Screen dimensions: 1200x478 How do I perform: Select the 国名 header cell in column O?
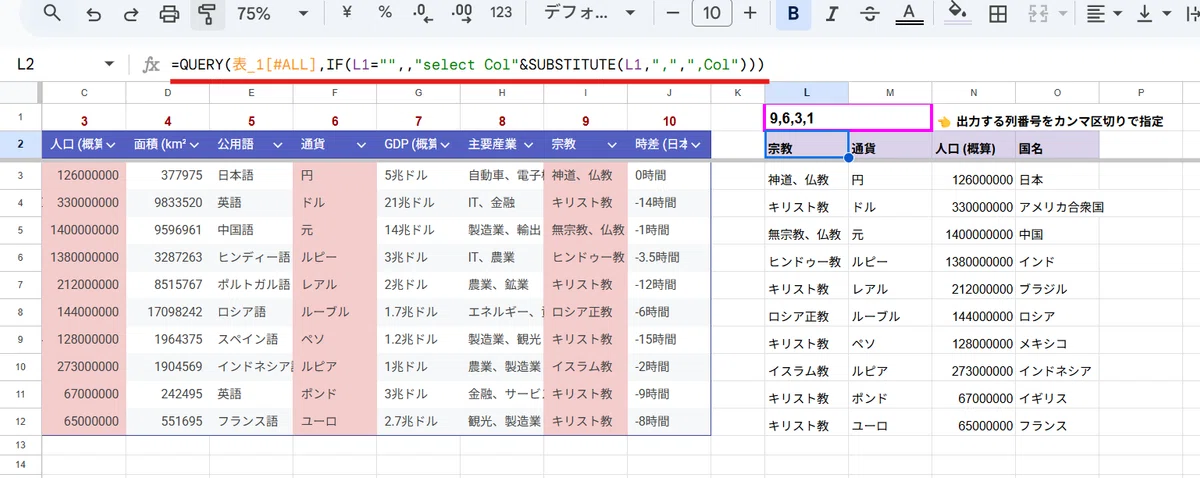coord(1057,146)
